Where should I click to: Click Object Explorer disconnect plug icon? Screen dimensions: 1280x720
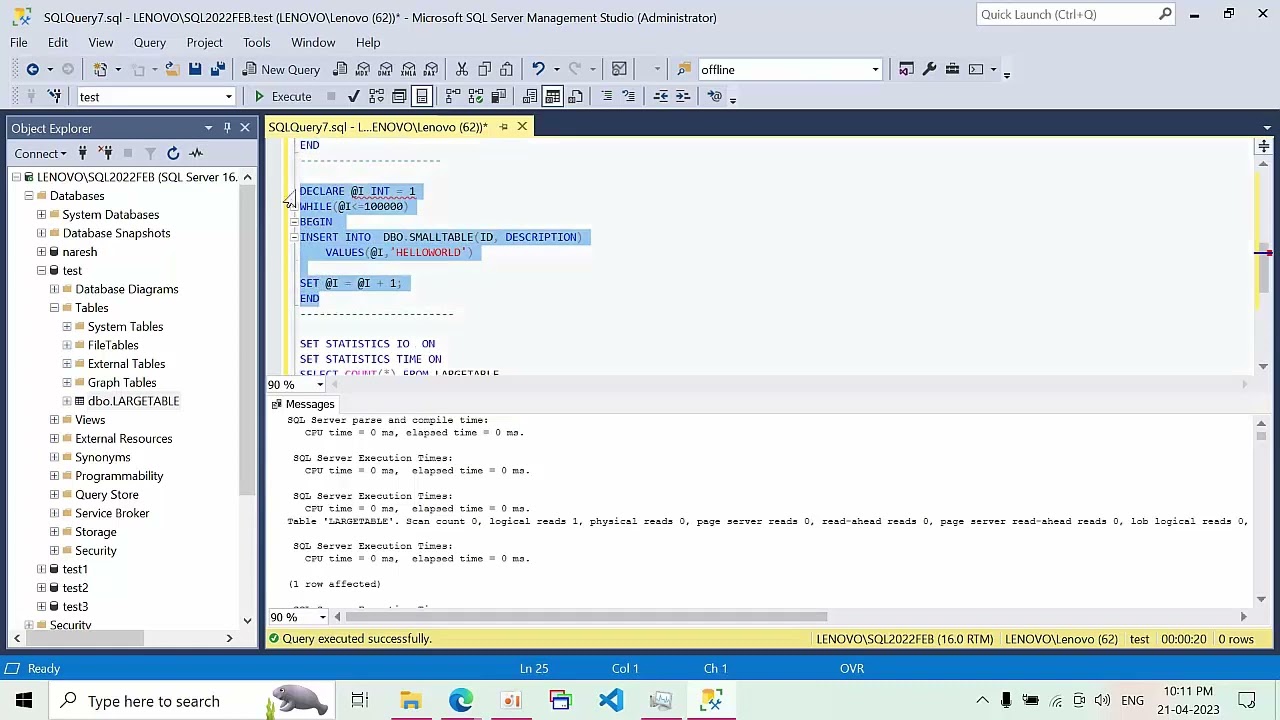105,153
